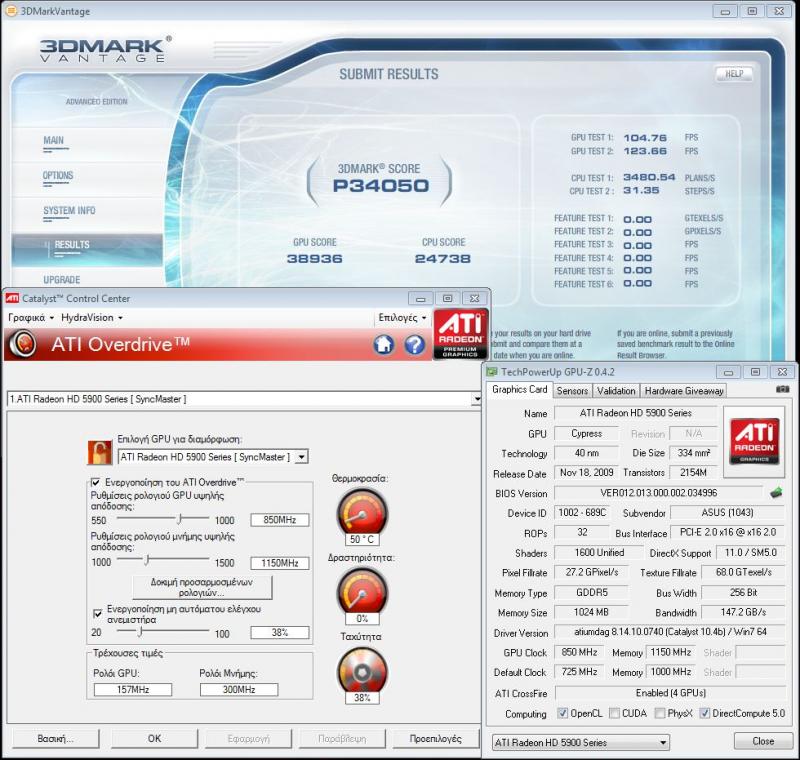Toggle the manual fan control checkbox
Viewport: 800px width, 760px height.
(x=97, y=613)
